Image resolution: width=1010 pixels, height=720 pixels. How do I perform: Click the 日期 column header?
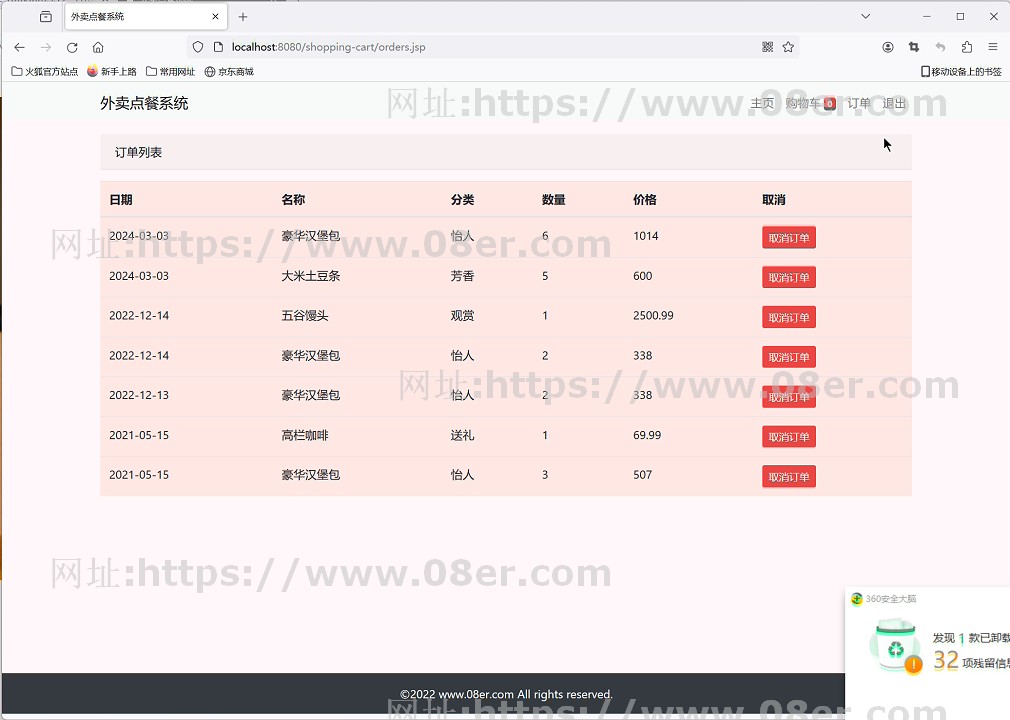(121, 200)
